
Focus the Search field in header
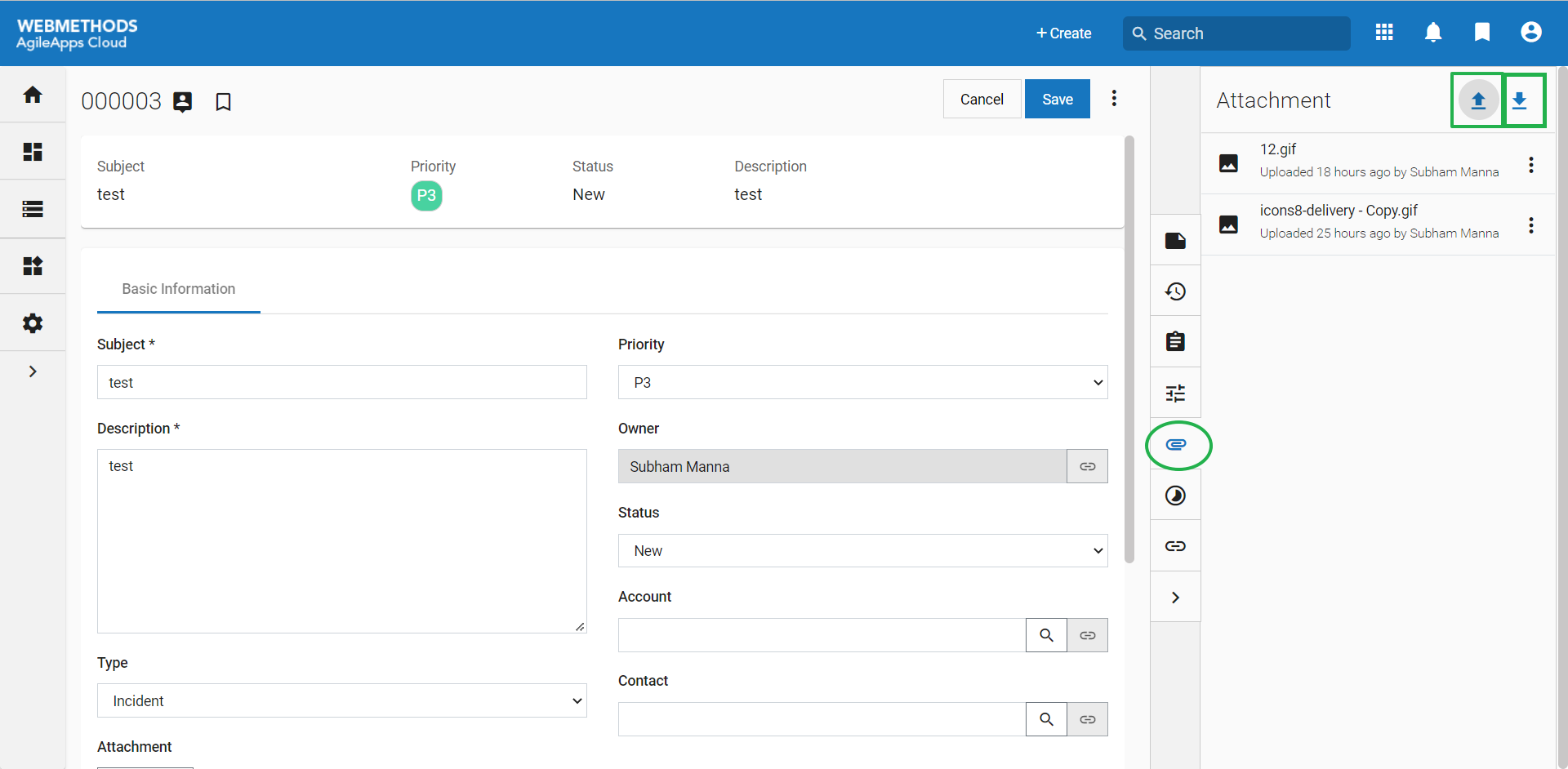click(1236, 33)
